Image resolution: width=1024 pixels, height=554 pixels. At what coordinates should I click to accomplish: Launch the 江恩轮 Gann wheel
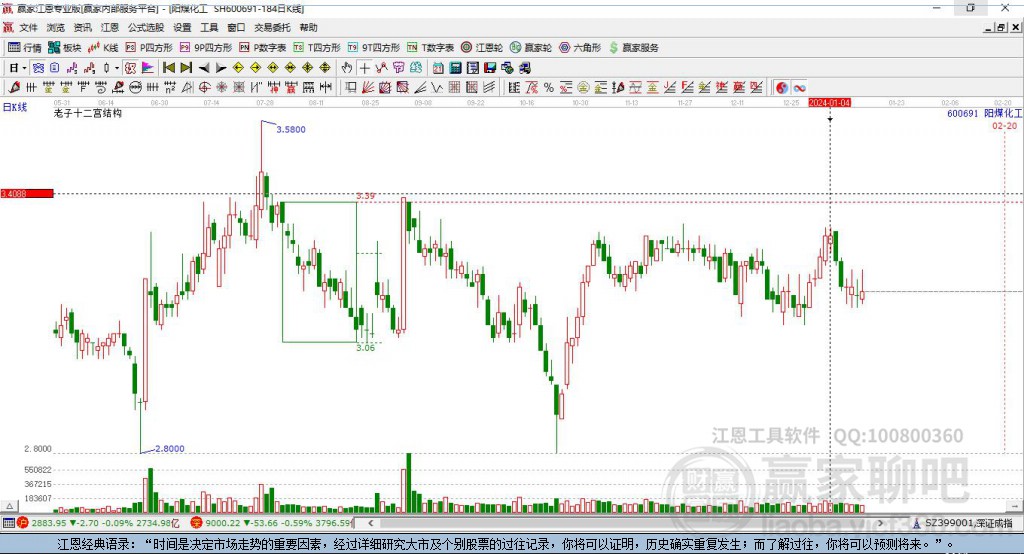tap(482, 48)
